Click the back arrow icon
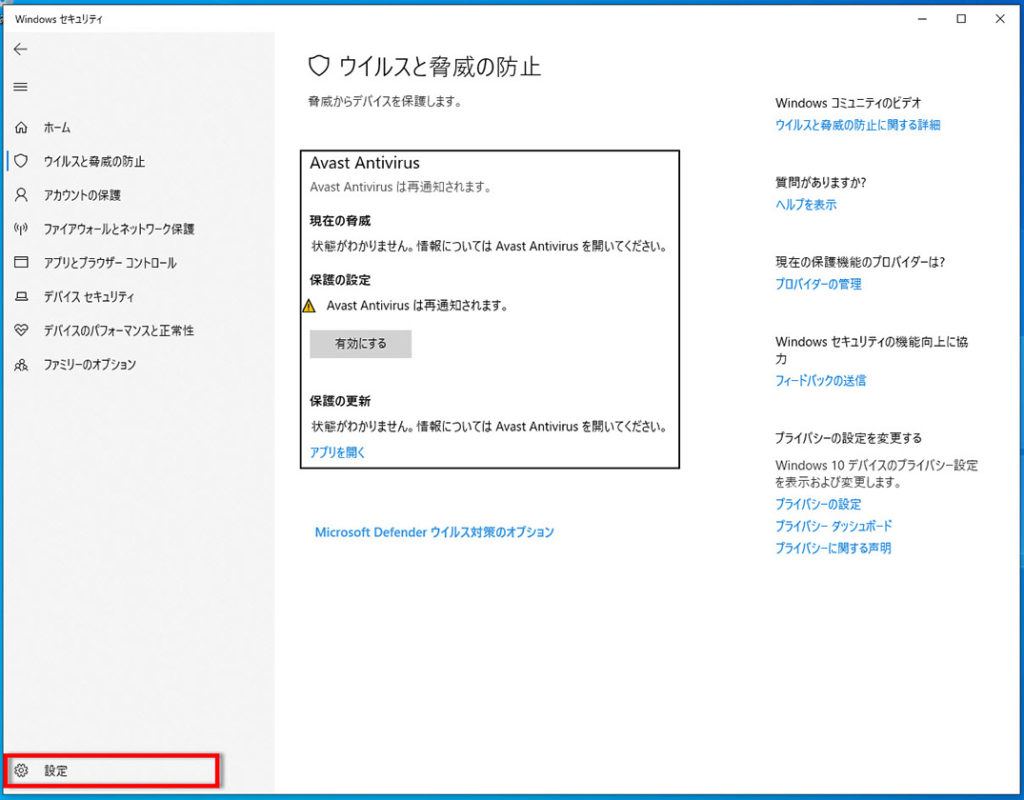1024x800 pixels. [20, 49]
